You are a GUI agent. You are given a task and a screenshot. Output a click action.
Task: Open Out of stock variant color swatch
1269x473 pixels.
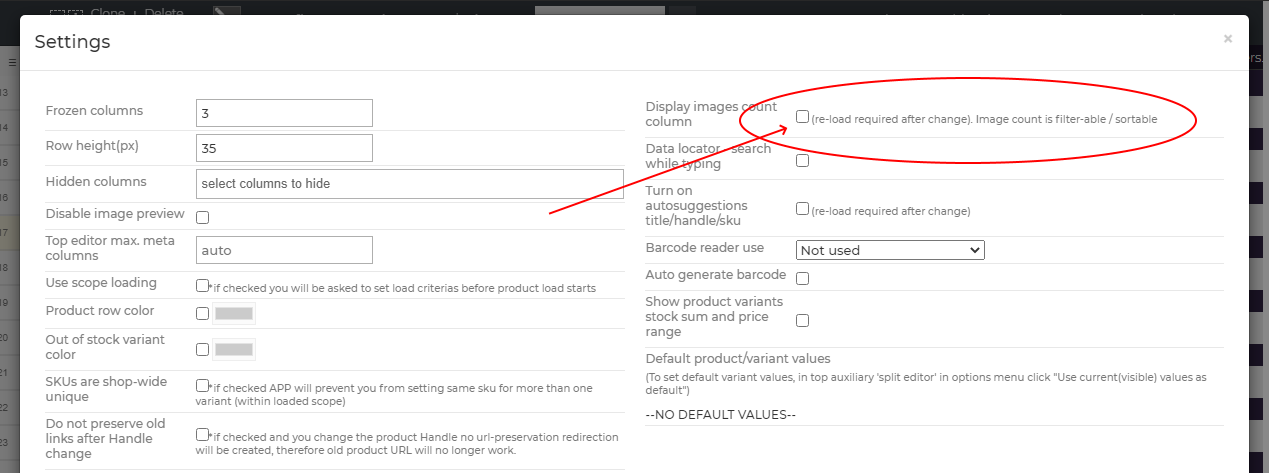(234, 350)
